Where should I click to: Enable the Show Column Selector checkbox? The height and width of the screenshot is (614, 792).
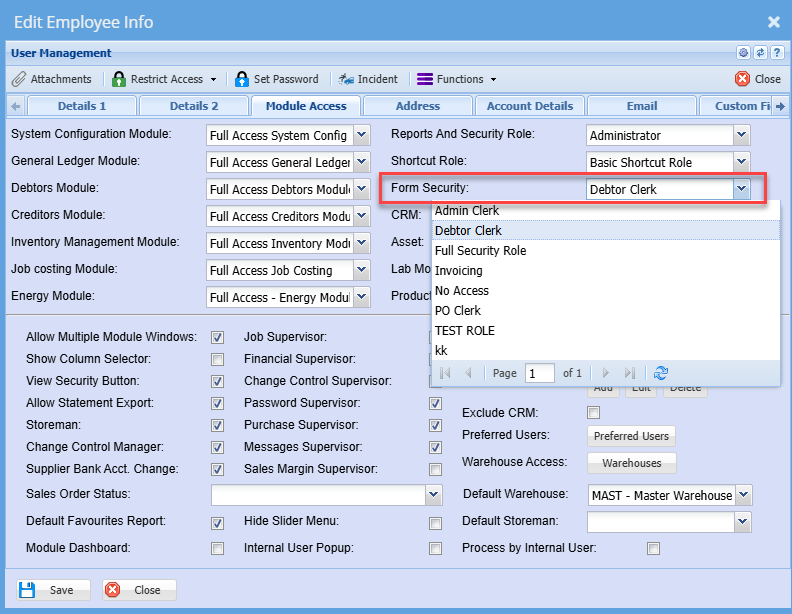pyautogui.click(x=217, y=359)
